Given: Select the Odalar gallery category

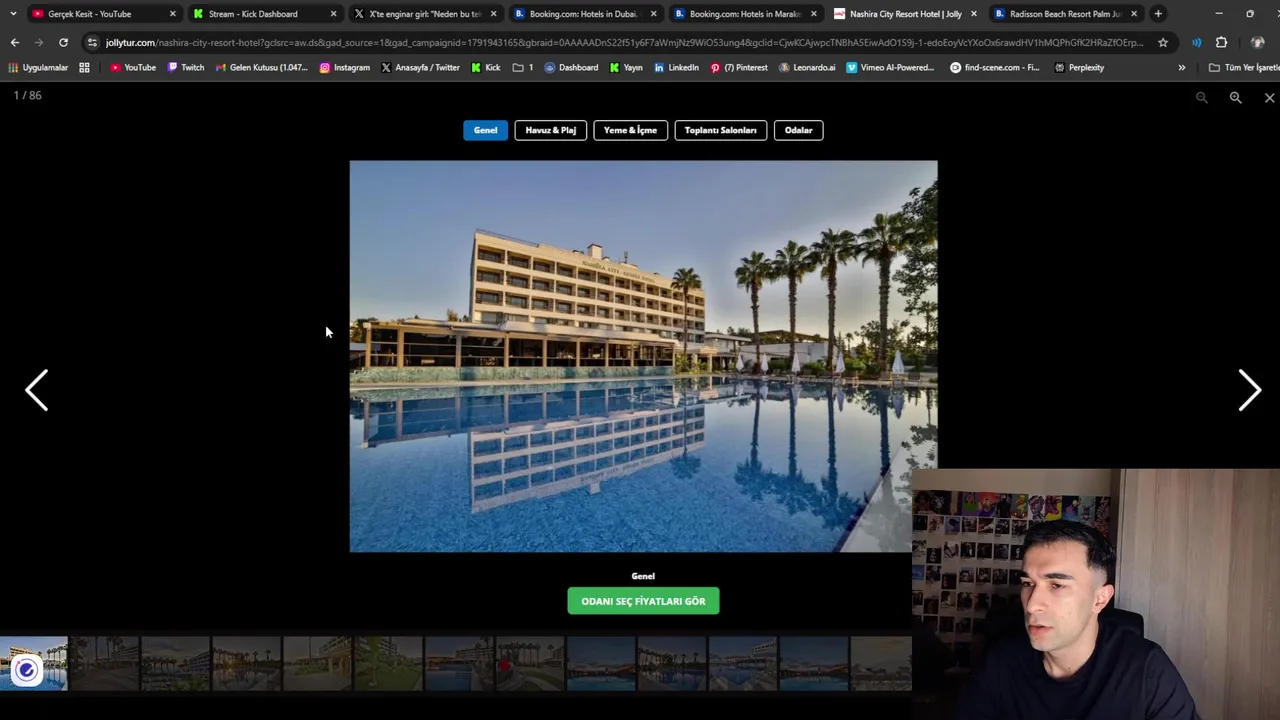Looking at the screenshot, I should pos(798,130).
